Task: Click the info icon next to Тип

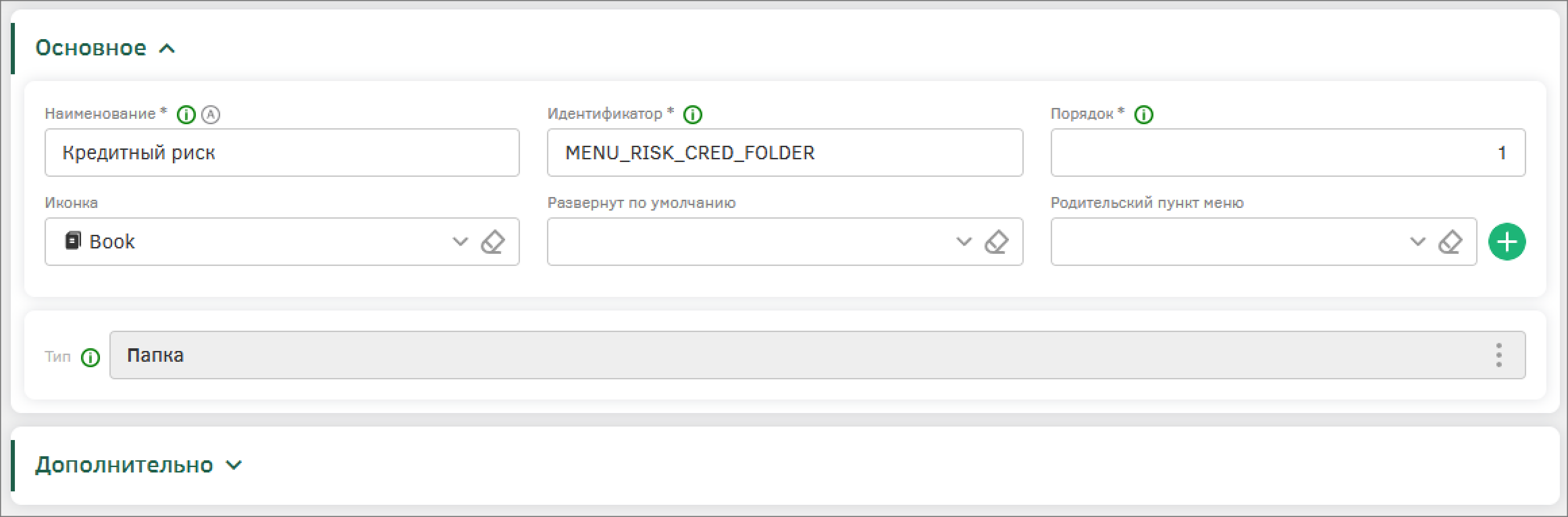Action: point(90,357)
